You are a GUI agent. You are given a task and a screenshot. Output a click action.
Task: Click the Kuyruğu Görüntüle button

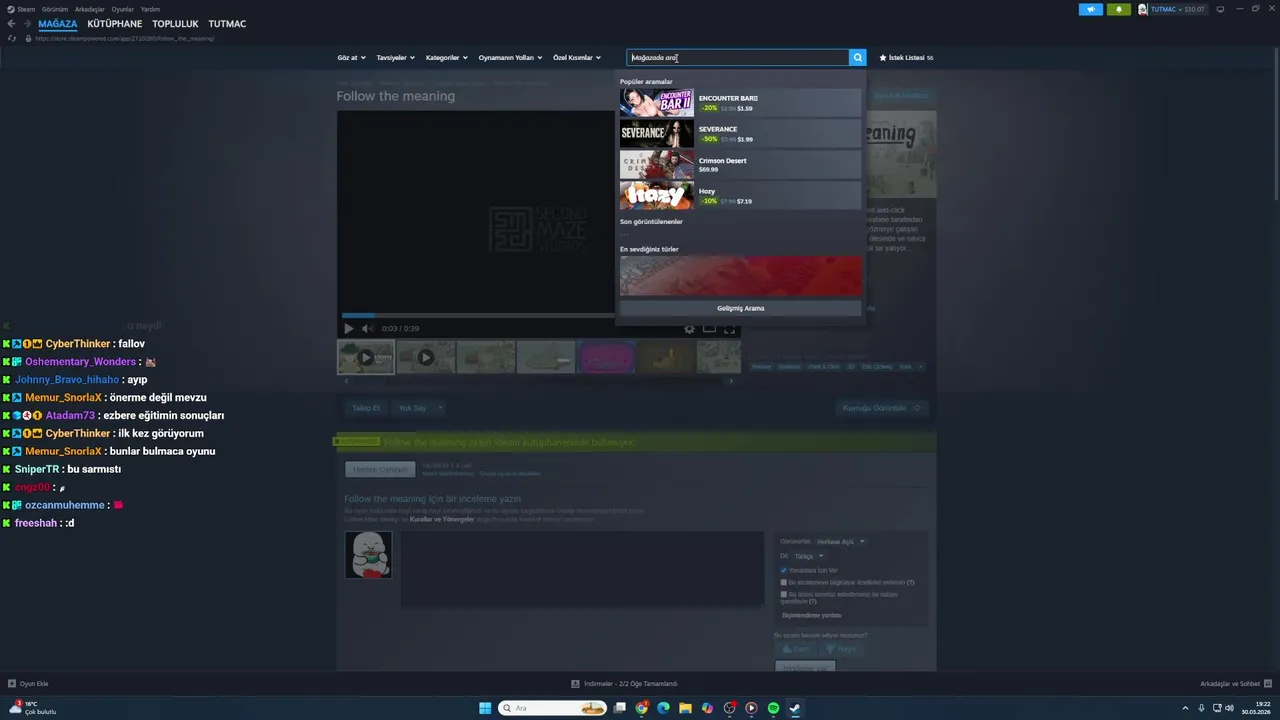882,408
